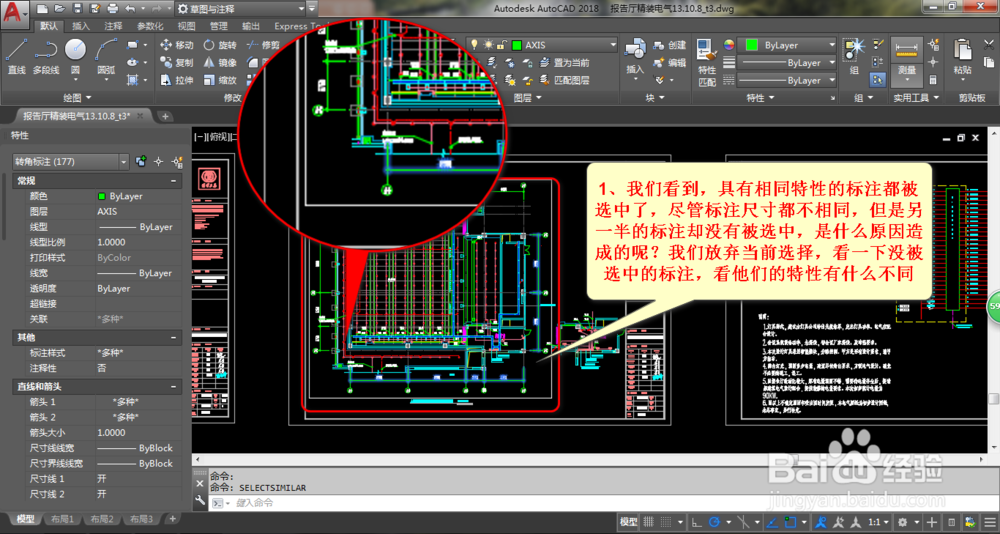This screenshot has height=534, width=1000.
Task: Click the 复制 (Copy) tool
Action: point(176,63)
